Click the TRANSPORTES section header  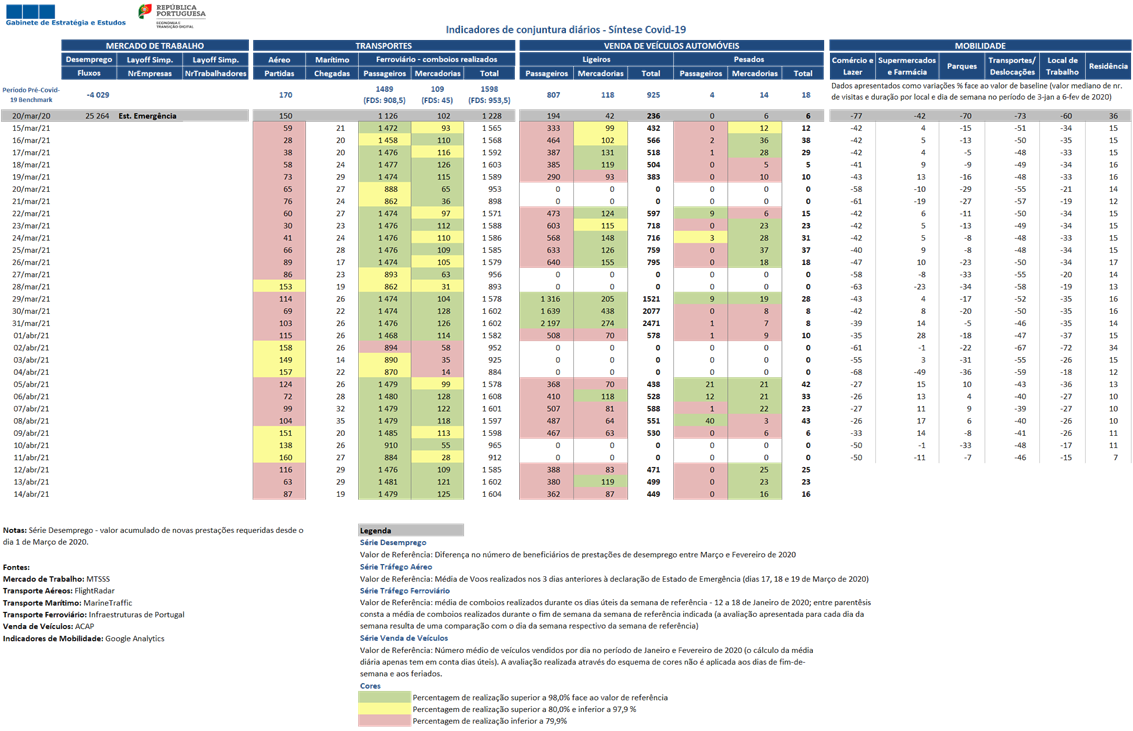[384, 46]
